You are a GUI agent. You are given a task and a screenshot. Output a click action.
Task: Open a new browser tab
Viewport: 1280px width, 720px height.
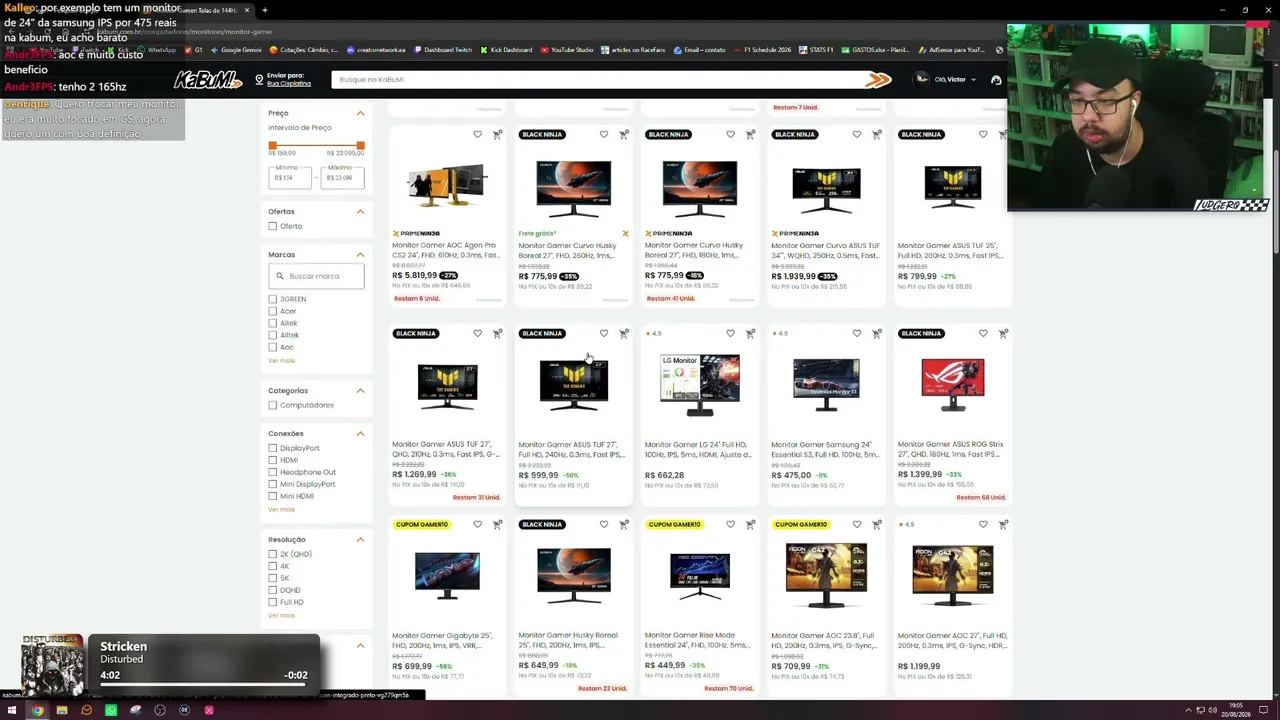(265, 10)
